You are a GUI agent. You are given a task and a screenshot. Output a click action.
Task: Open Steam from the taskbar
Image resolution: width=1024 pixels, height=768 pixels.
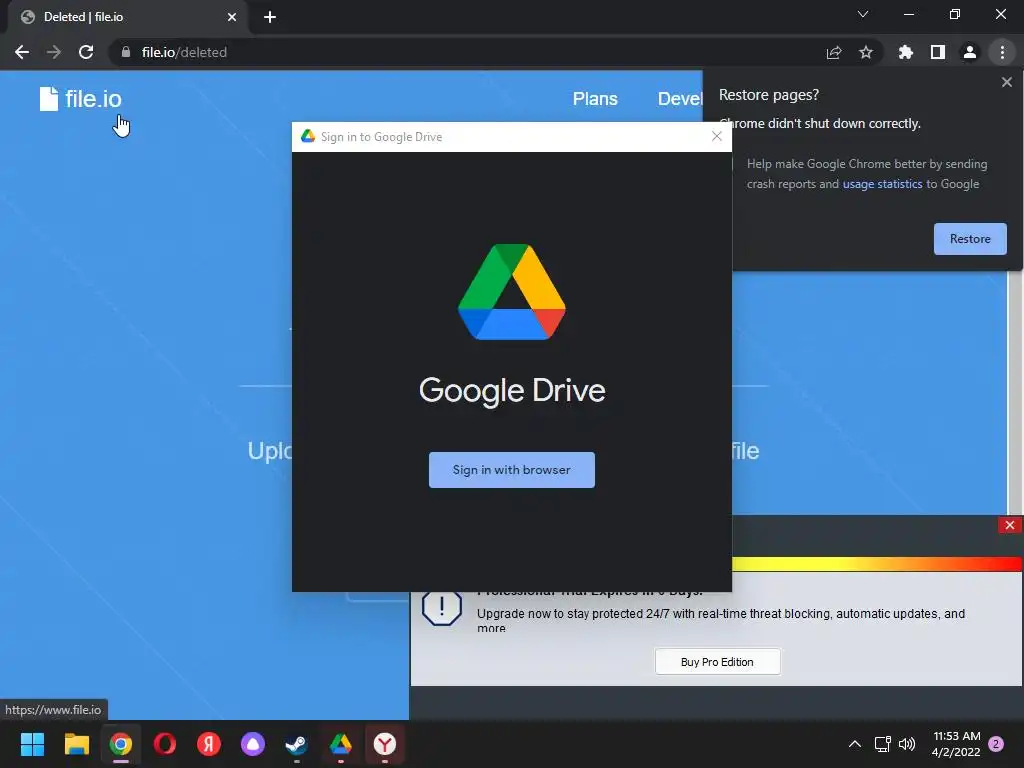tap(296, 744)
